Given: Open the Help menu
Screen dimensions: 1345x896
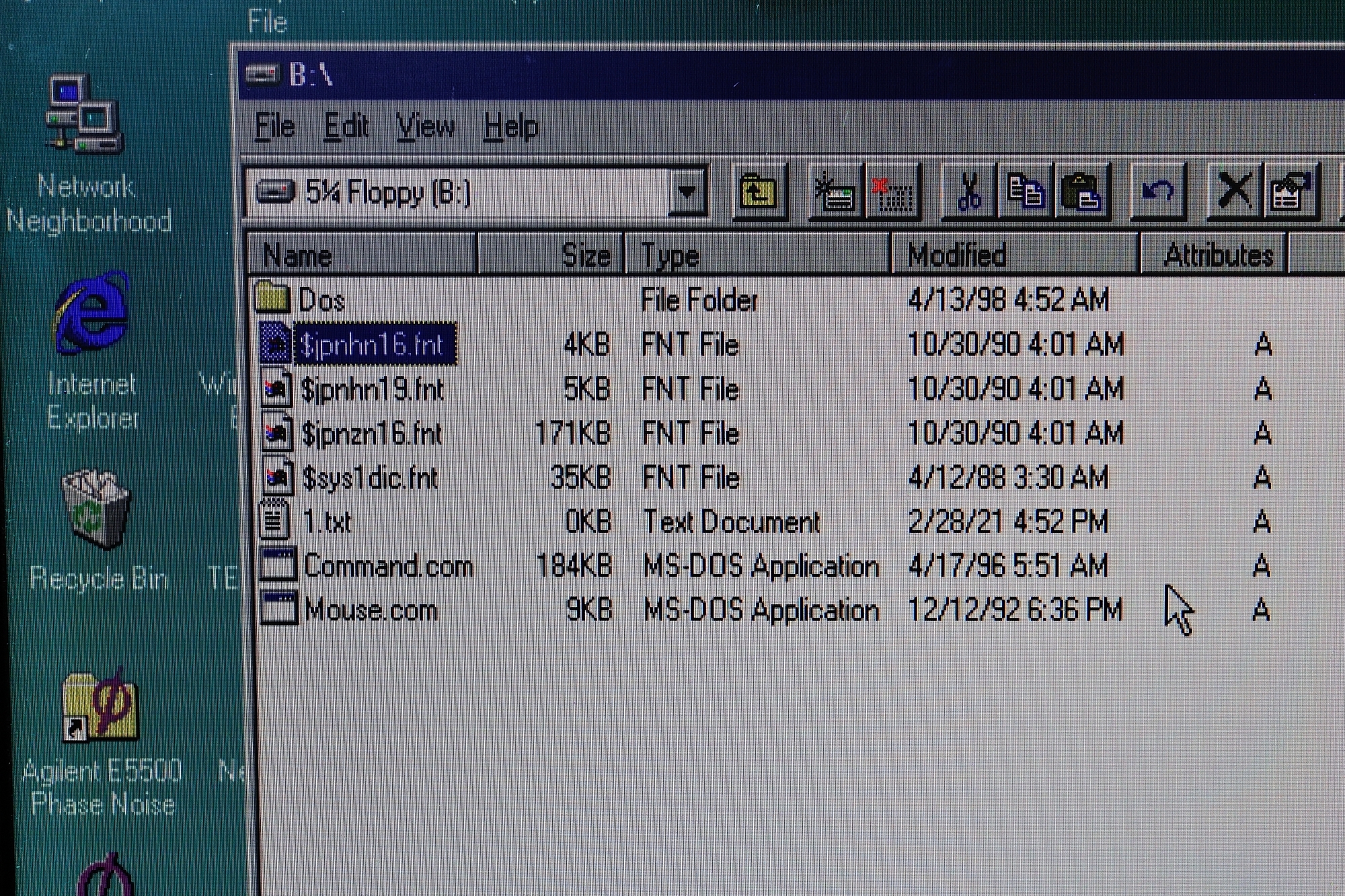Looking at the screenshot, I should (x=510, y=126).
